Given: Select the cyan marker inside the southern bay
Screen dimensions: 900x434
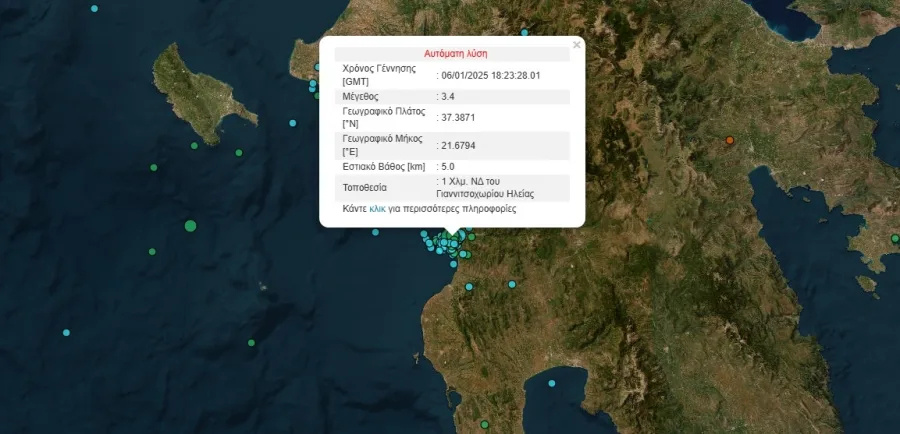Looking at the screenshot, I should [x=551, y=382].
